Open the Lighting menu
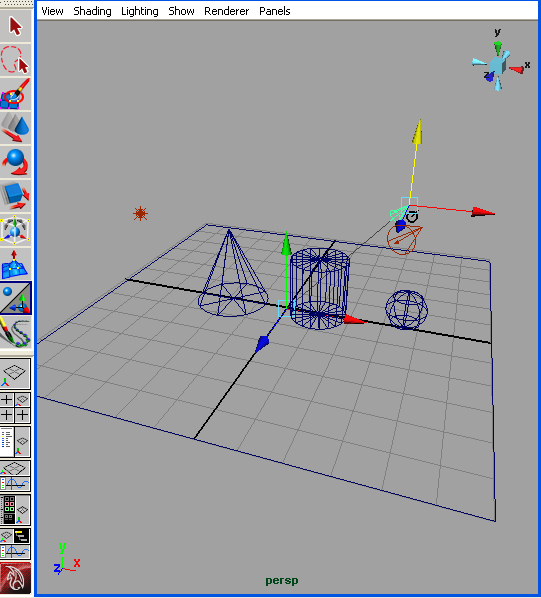This screenshot has height=598, width=541. point(140,11)
